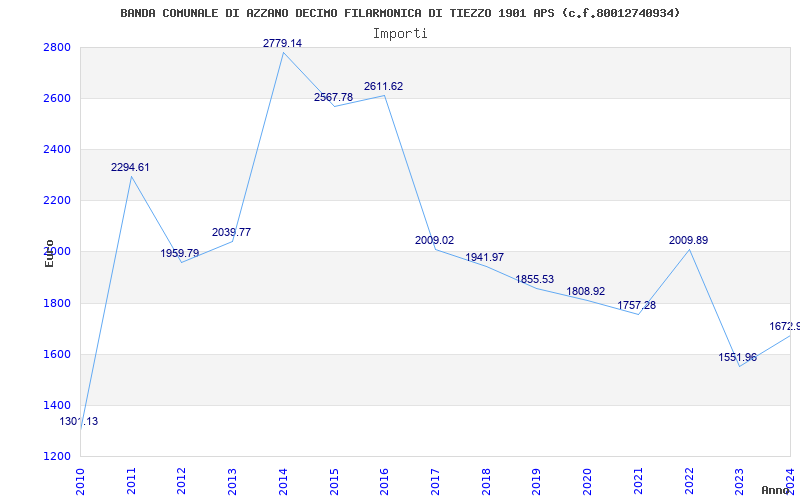
Task: Click the Importi chart subtitle
Action: (x=400, y=34)
